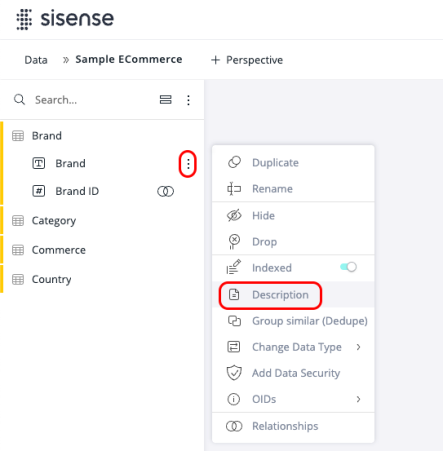Expand the Commerce table

point(59,250)
